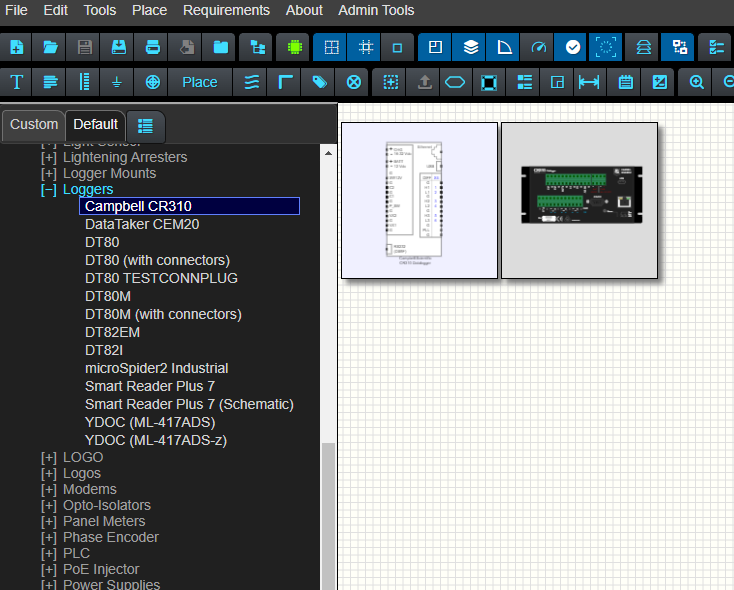Expand the Logos category
The image size is (734, 590).
[49, 474]
